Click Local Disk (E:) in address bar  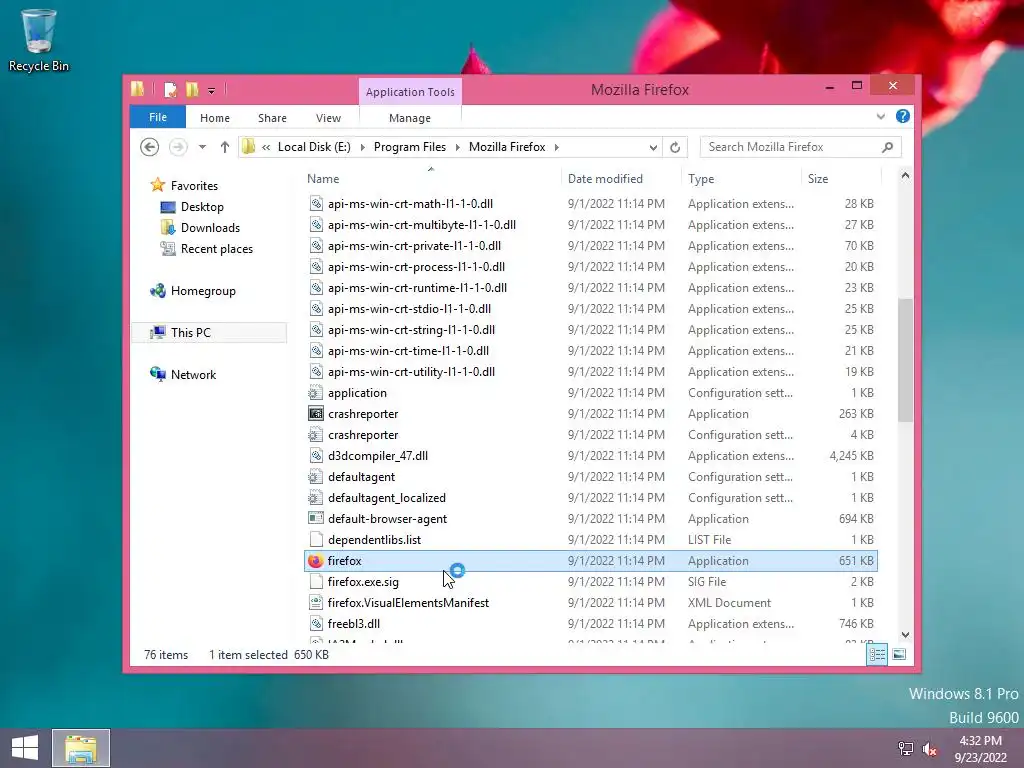[x=314, y=147]
